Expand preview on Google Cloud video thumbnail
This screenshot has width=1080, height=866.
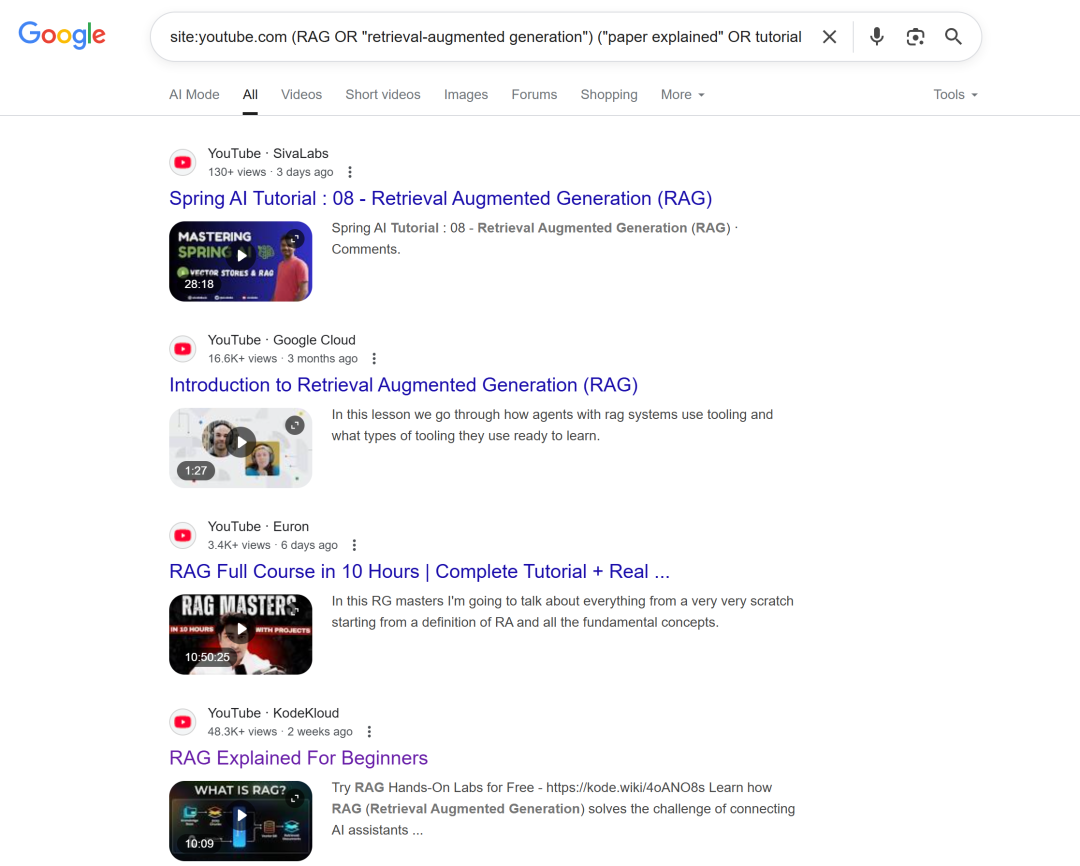click(x=295, y=425)
